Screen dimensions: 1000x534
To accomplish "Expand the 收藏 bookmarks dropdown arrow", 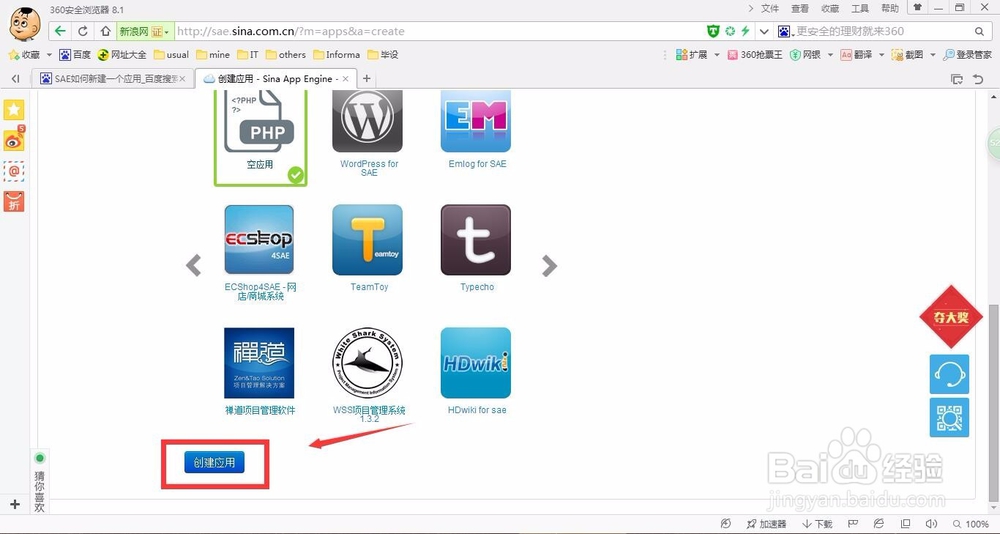I will pos(49,55).
